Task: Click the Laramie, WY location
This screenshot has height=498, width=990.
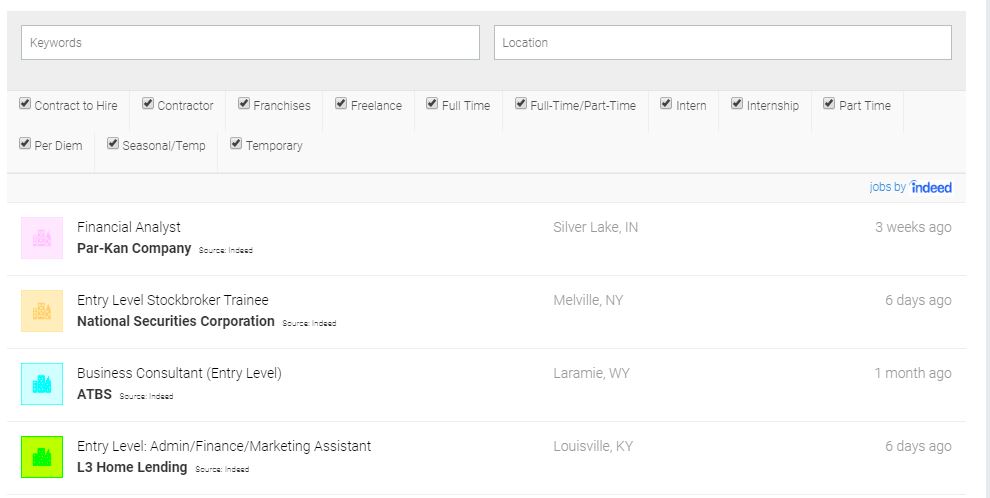Action: coord(591,373)
